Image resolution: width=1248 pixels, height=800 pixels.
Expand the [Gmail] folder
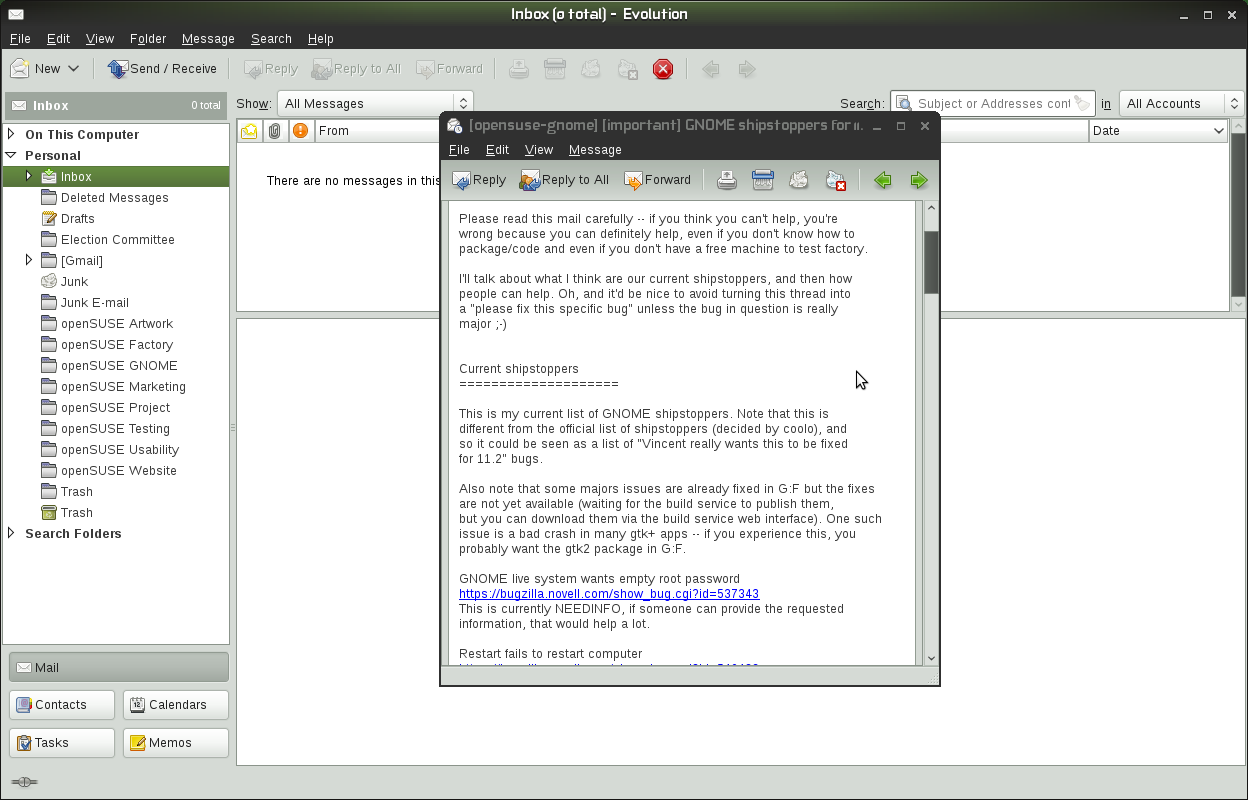[x=29, y=260]
